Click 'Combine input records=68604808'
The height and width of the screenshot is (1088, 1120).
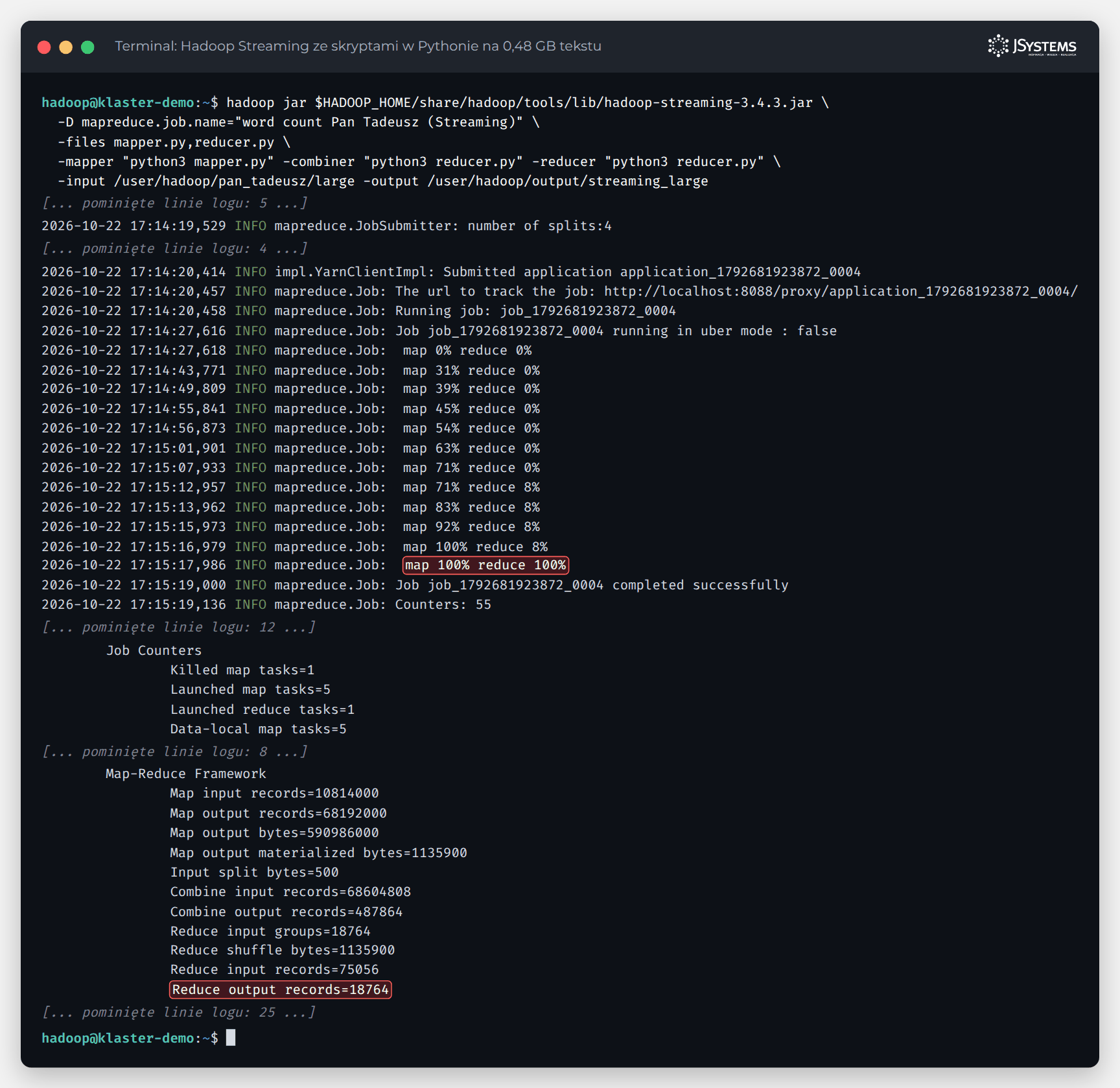click(290, 892)
